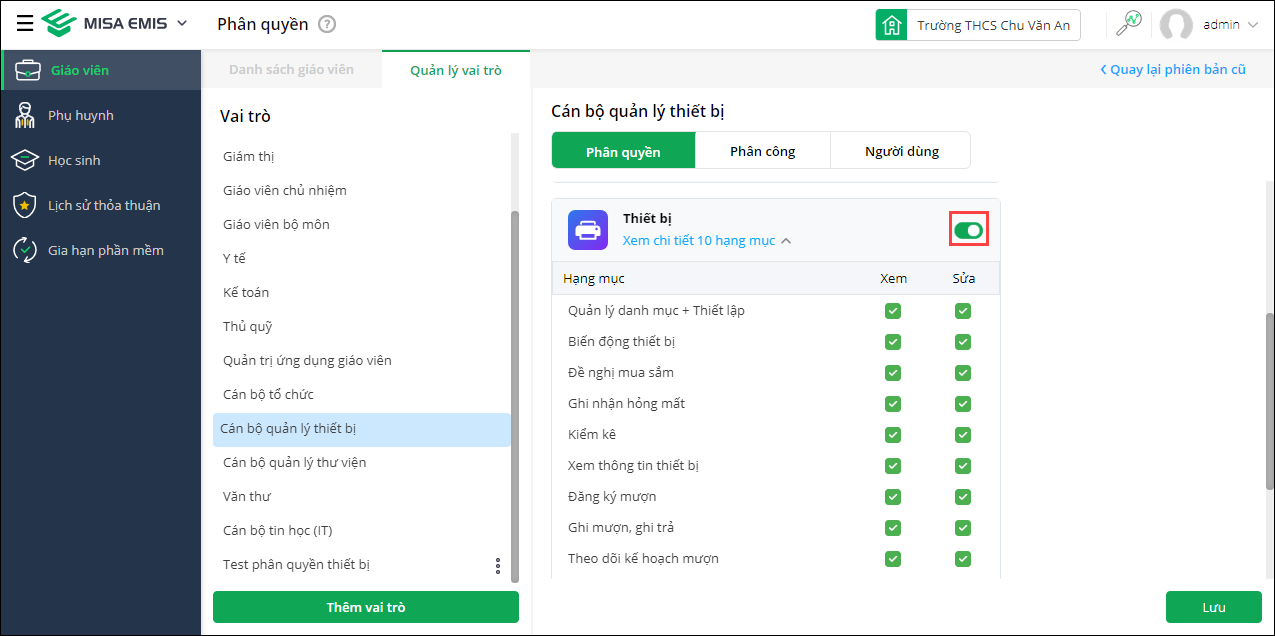Expand the admin account dropdown

(1253, 25)
